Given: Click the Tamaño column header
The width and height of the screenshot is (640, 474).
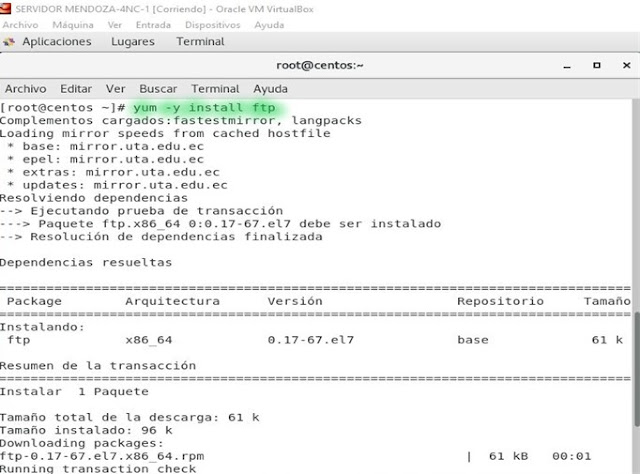Looking at the screenshot, I should click(x=607, y=301).
